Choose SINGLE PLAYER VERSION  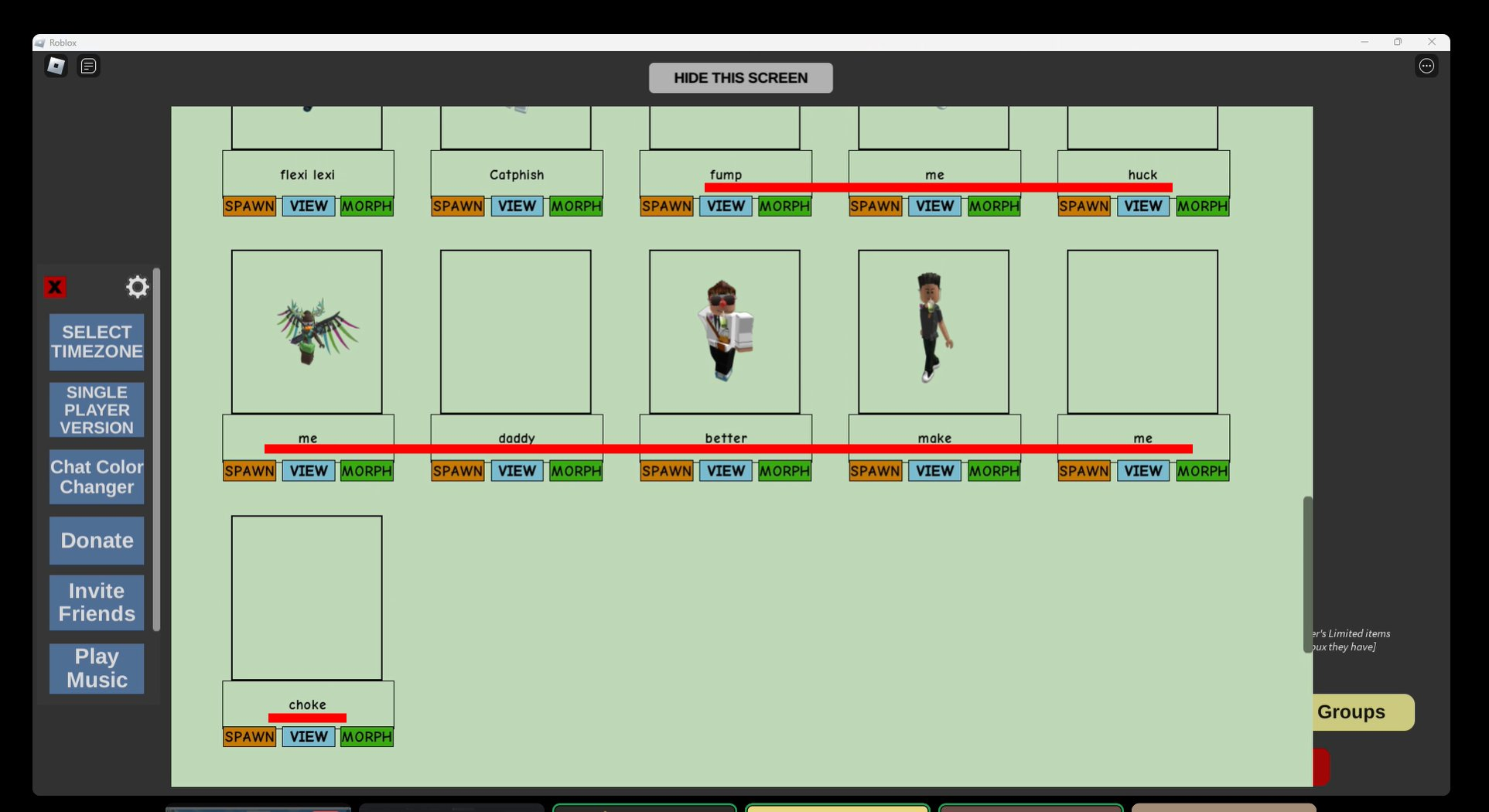tap(97, 410)
